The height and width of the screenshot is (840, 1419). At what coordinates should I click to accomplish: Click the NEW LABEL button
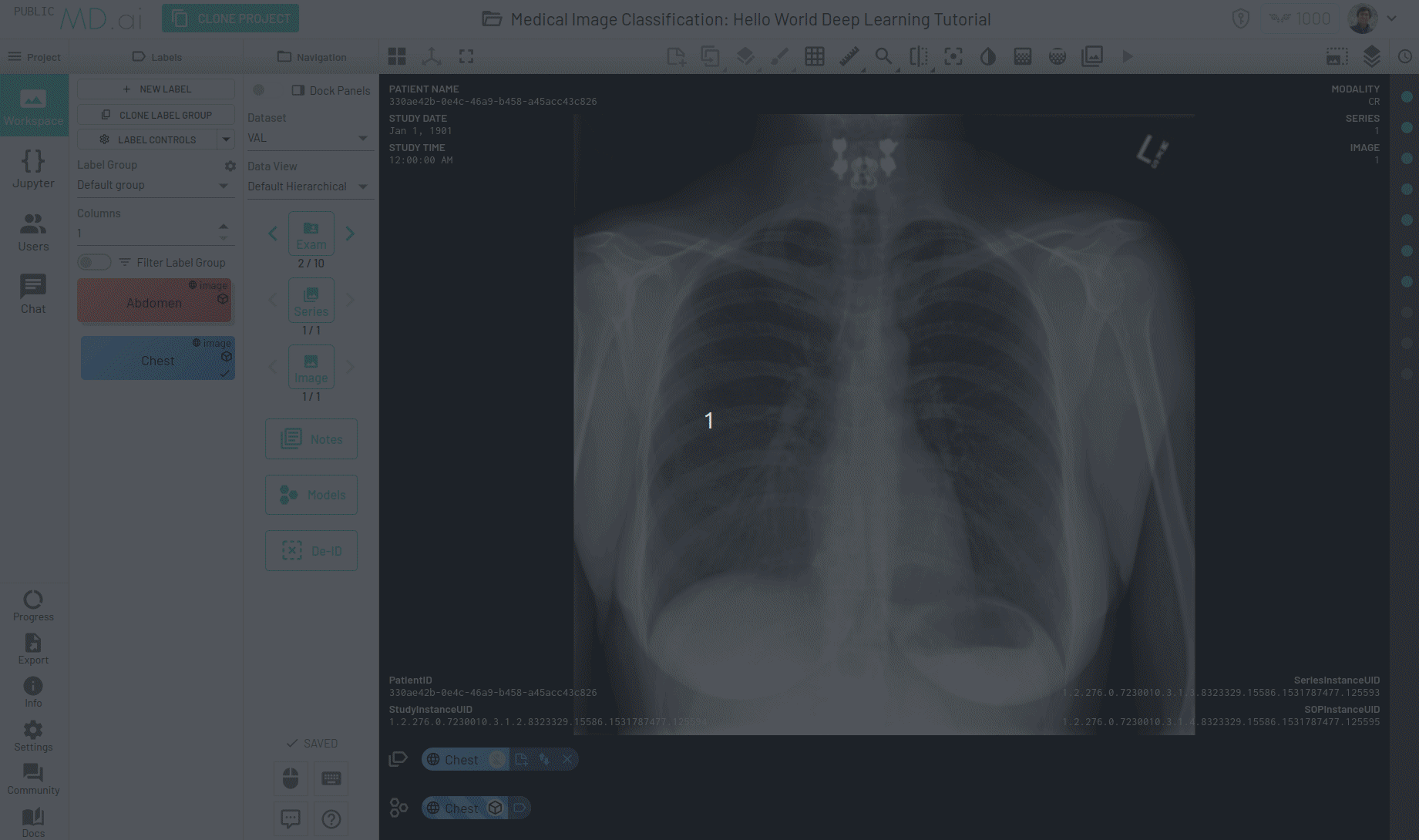pos(156,89)
